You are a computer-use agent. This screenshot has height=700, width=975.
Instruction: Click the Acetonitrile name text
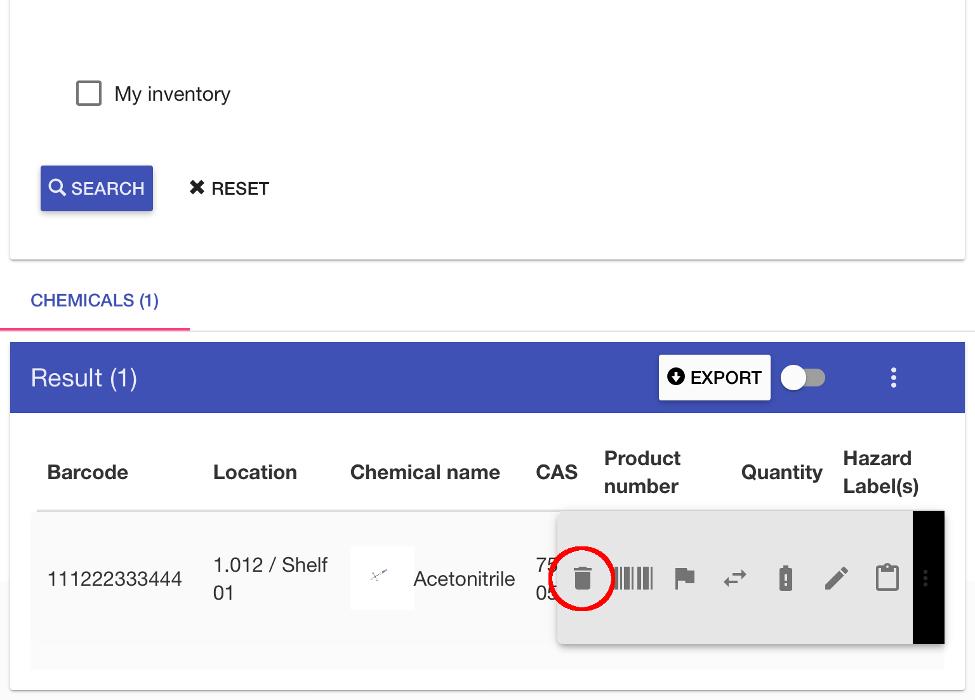[x=464, y=579]
